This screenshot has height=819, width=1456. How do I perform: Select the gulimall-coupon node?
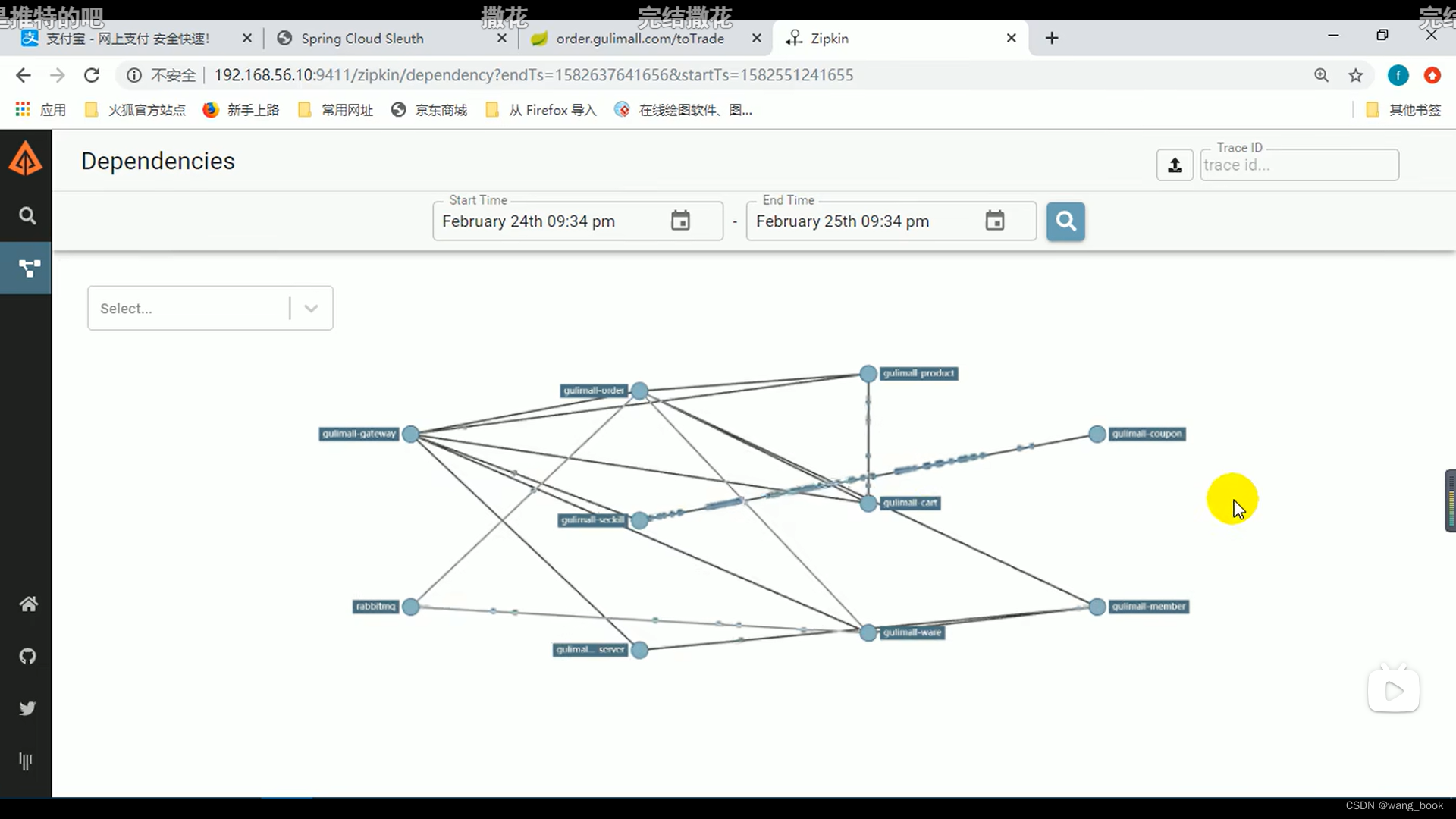pyautogui.click(x=1097, y=435)
